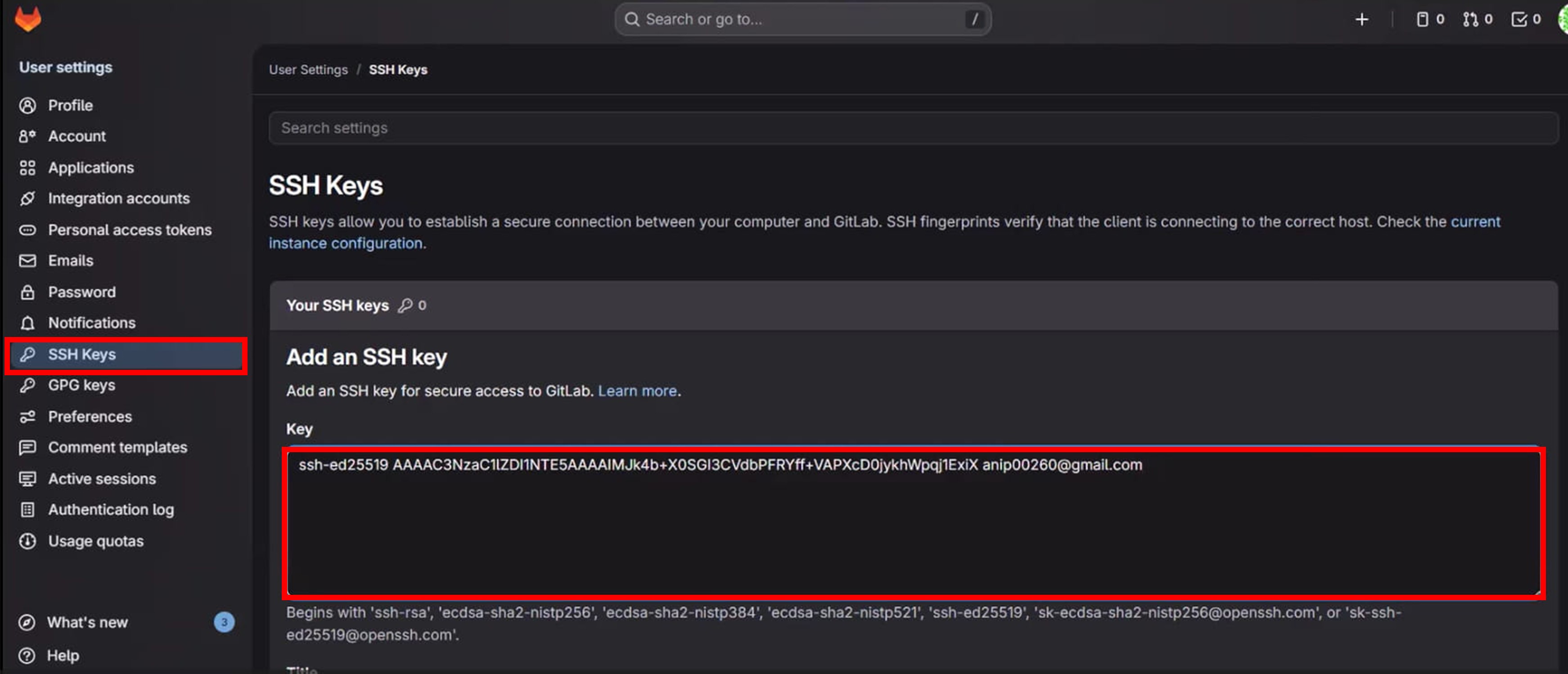Open the create new plus icon

tap(1362, 19)
